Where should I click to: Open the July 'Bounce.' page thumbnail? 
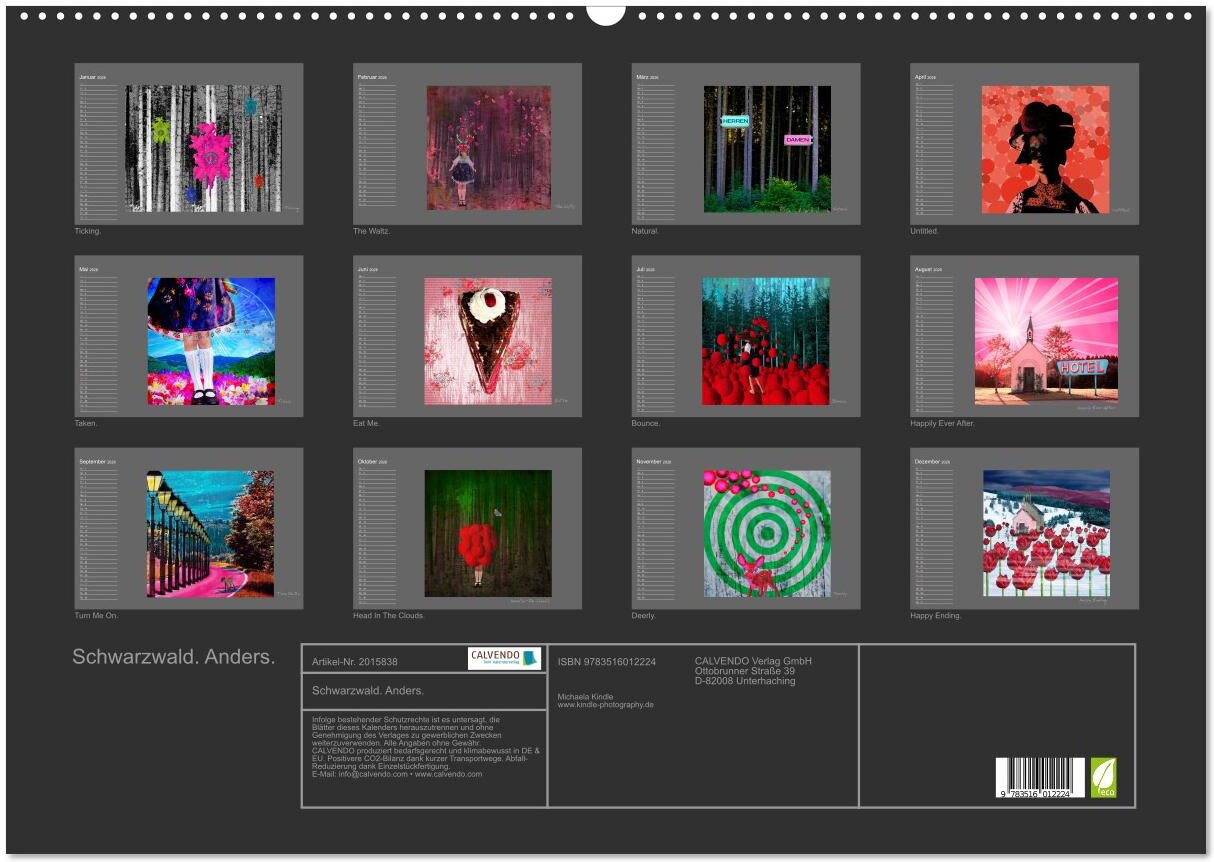pos(746,336)
